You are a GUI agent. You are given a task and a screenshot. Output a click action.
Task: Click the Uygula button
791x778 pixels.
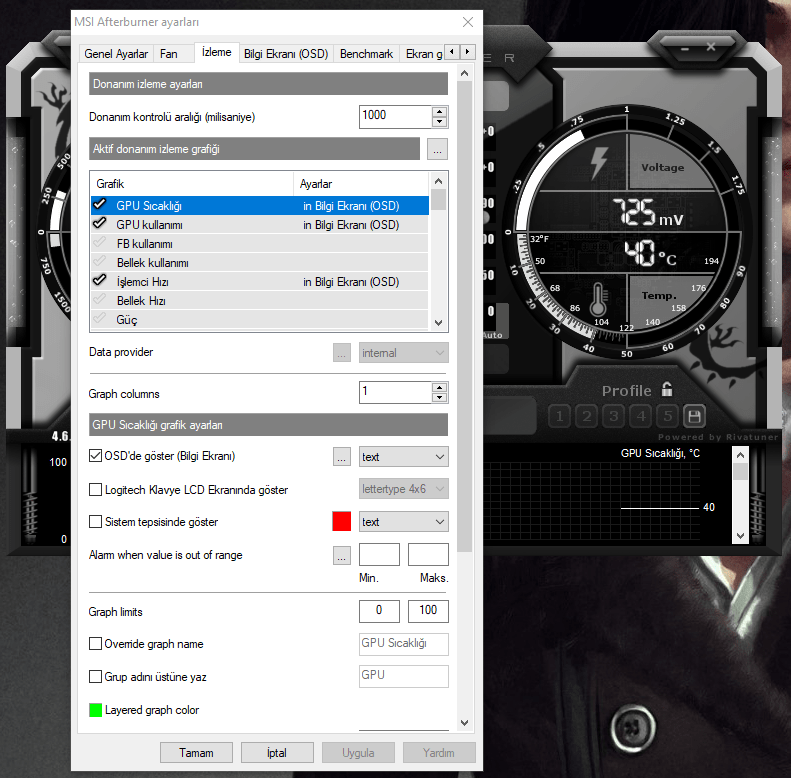(358, 753)
